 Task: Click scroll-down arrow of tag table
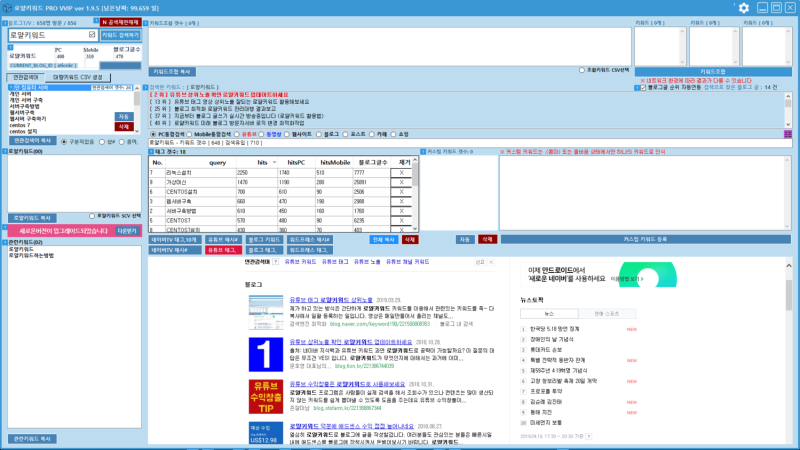click(415, 229)
